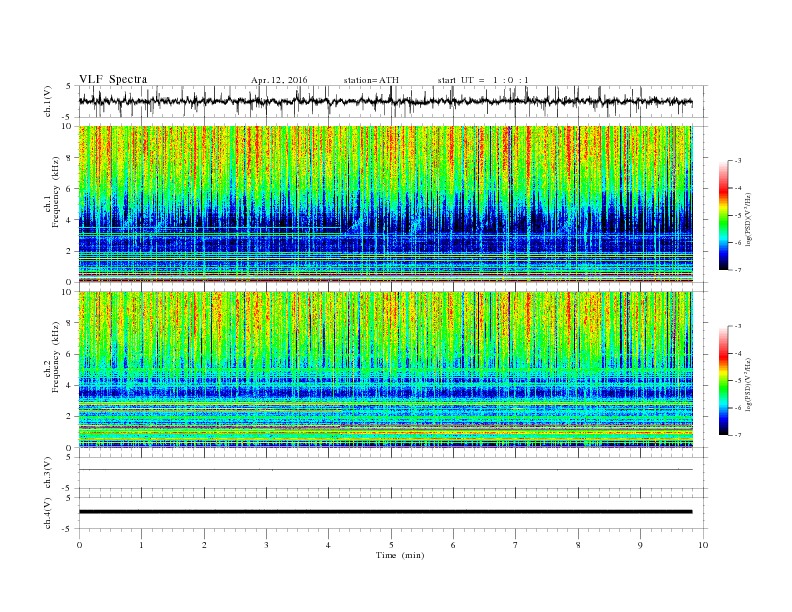792x612 pixels.
Task: Click the ch.1(V) axis label
Action: [x=48, y=101]
